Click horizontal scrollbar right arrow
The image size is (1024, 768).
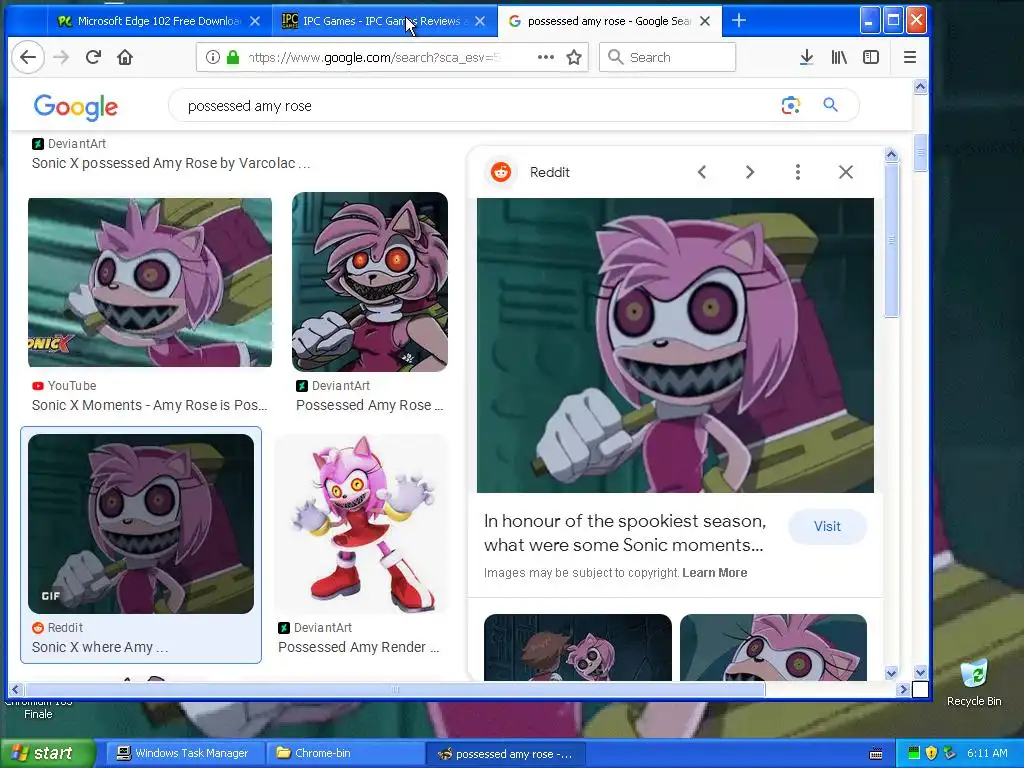tap(904, 689)
